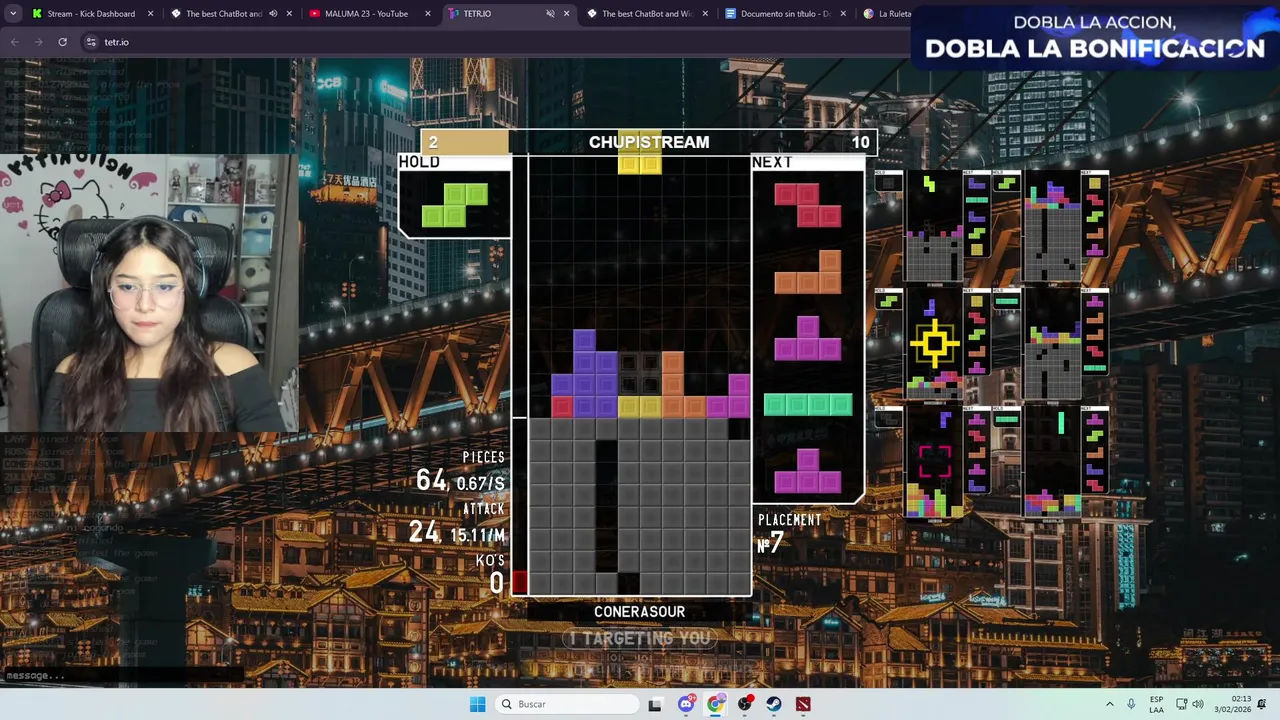Open network settings from the tray icon

pos(1180,704)
